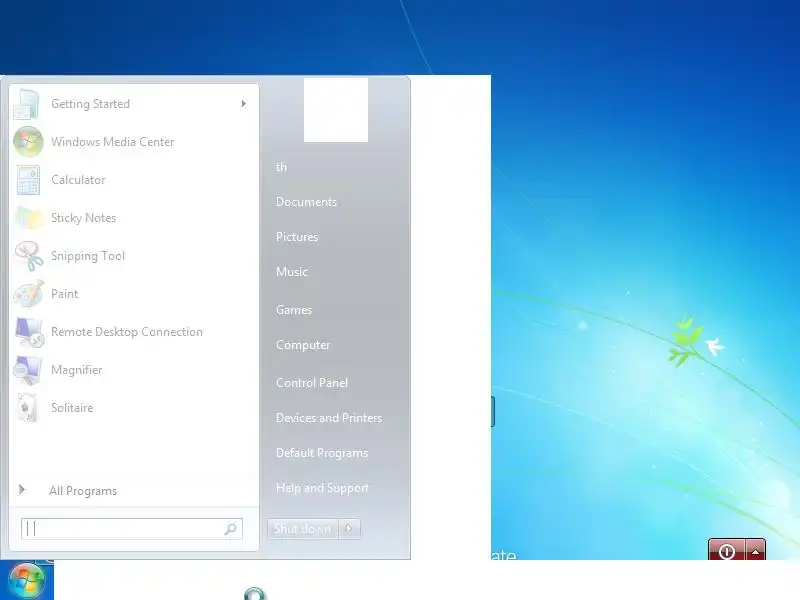The width and height of the screenshot is (800, 600).
Task: Expand All Programs arrow
Action: pyautogui.click(x=21, y=490)
